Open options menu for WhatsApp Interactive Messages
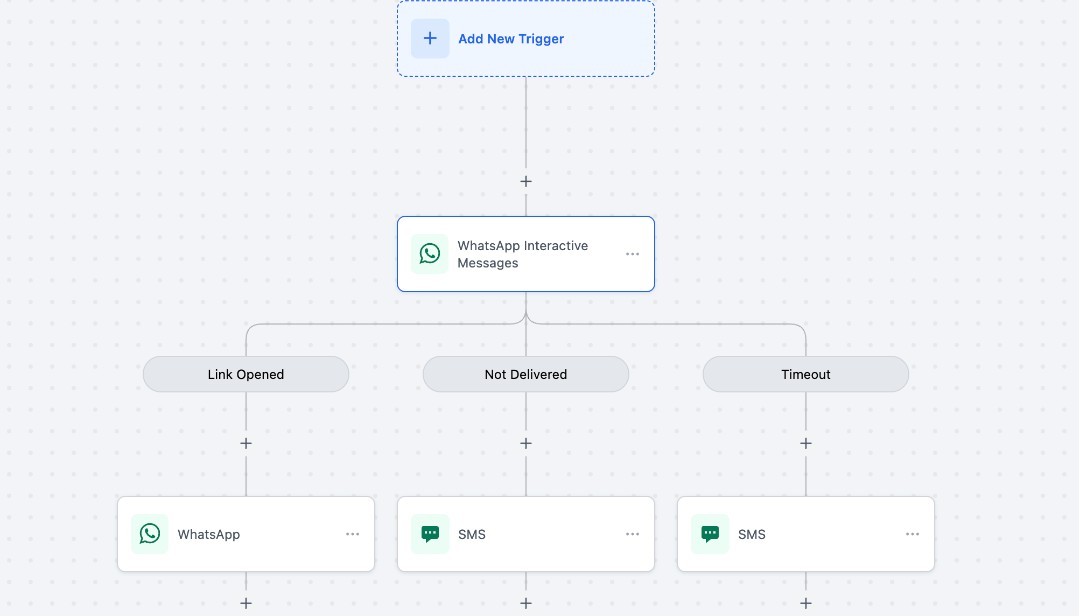 pyautogui.click(x=632, y=254)
